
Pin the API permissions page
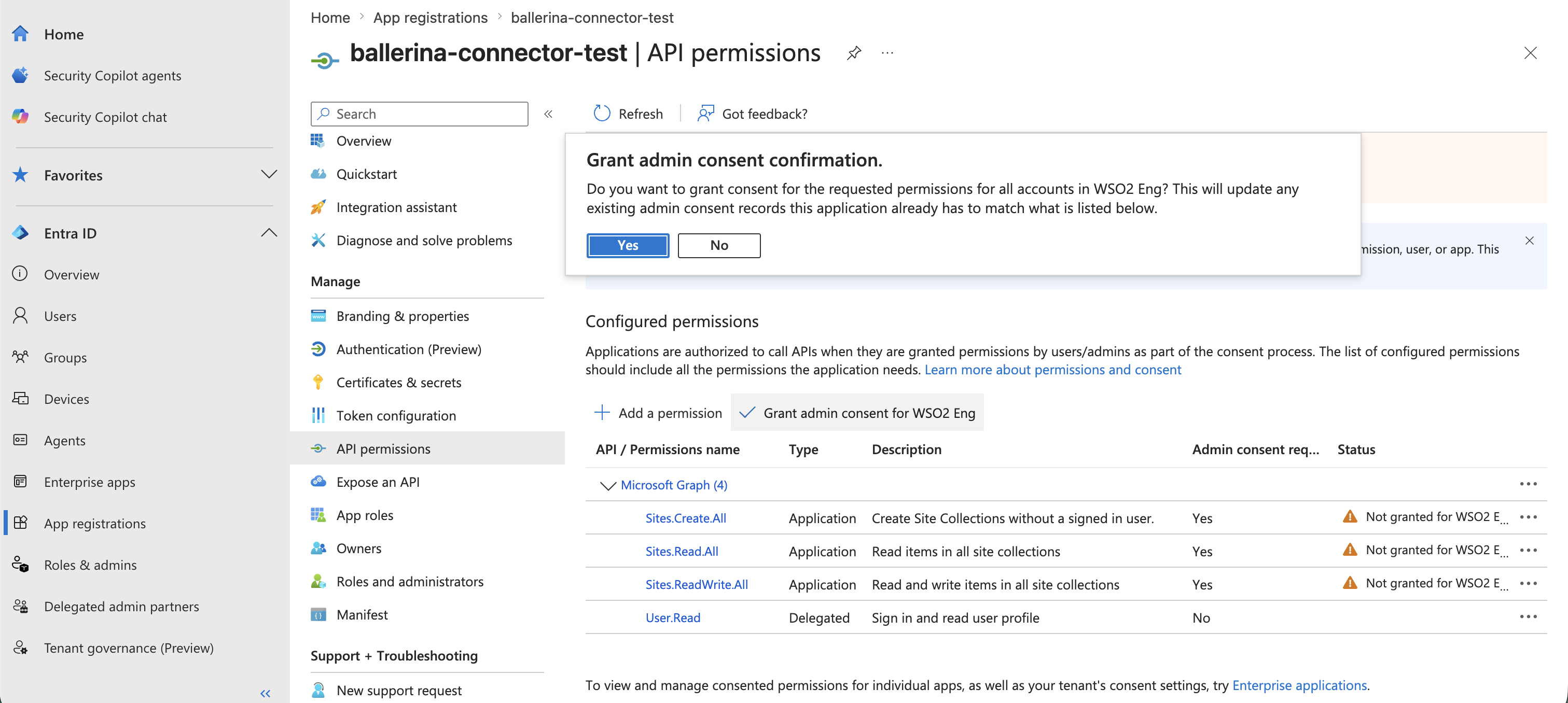pos(854,53)
